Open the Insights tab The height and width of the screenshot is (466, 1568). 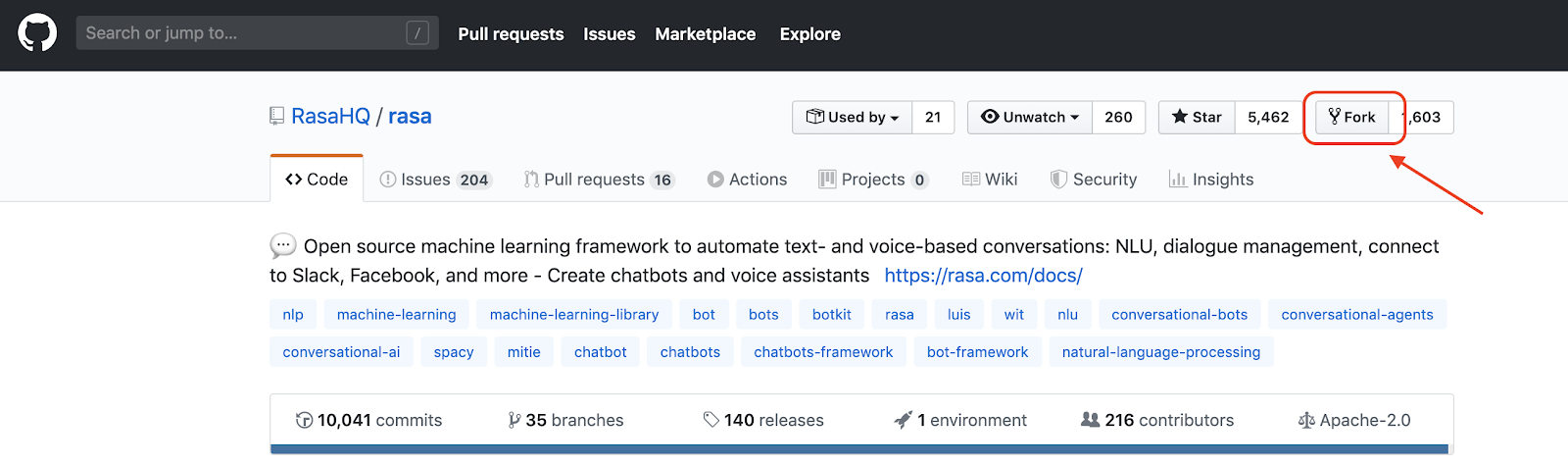point(1211,180)
